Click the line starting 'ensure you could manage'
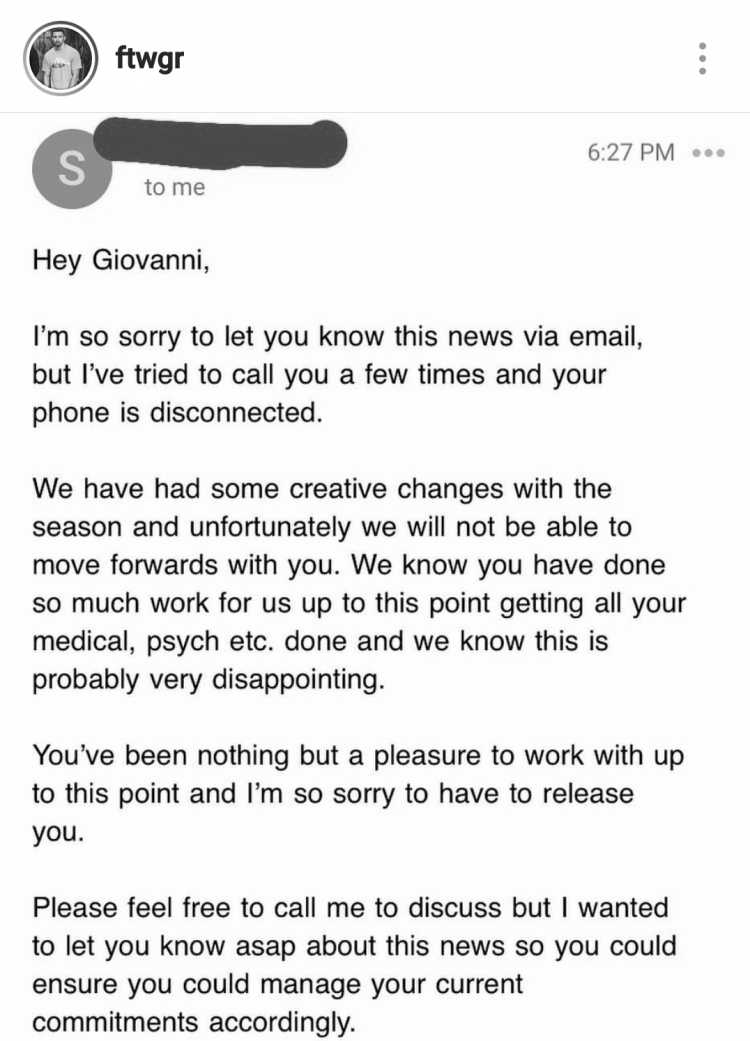The height and width of the screenshot is (1041, 750). tap(277, 984)
